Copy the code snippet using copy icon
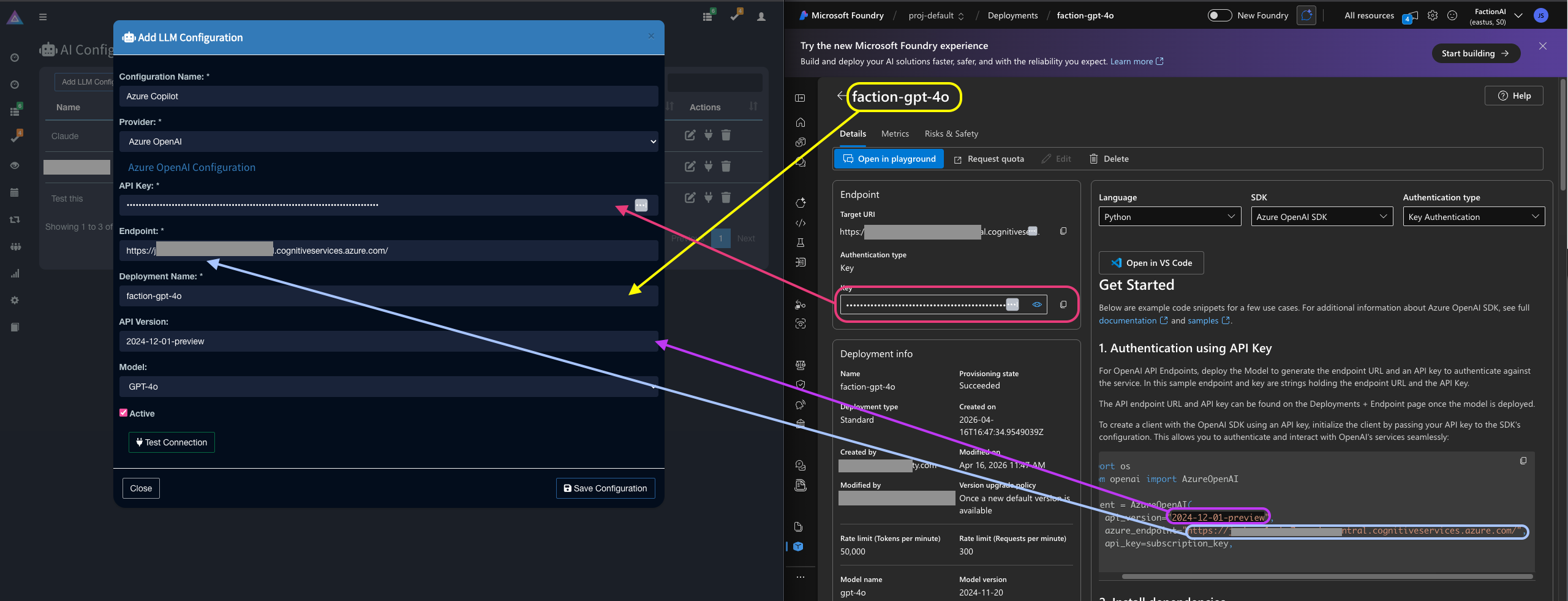Image resolution: width=1568 pixels, height=601 pixels. (1523, 461)
